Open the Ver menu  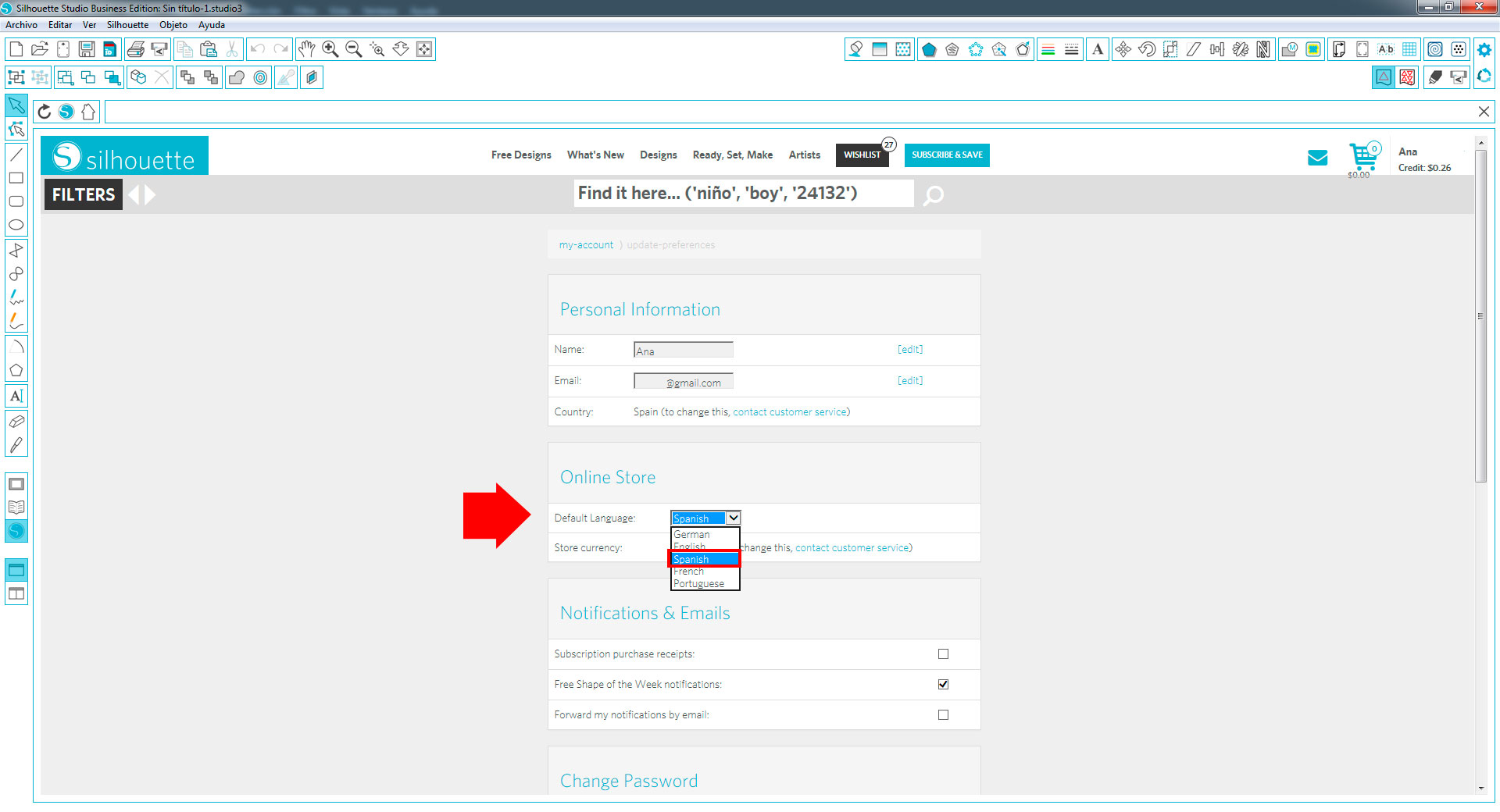[89, 25]
